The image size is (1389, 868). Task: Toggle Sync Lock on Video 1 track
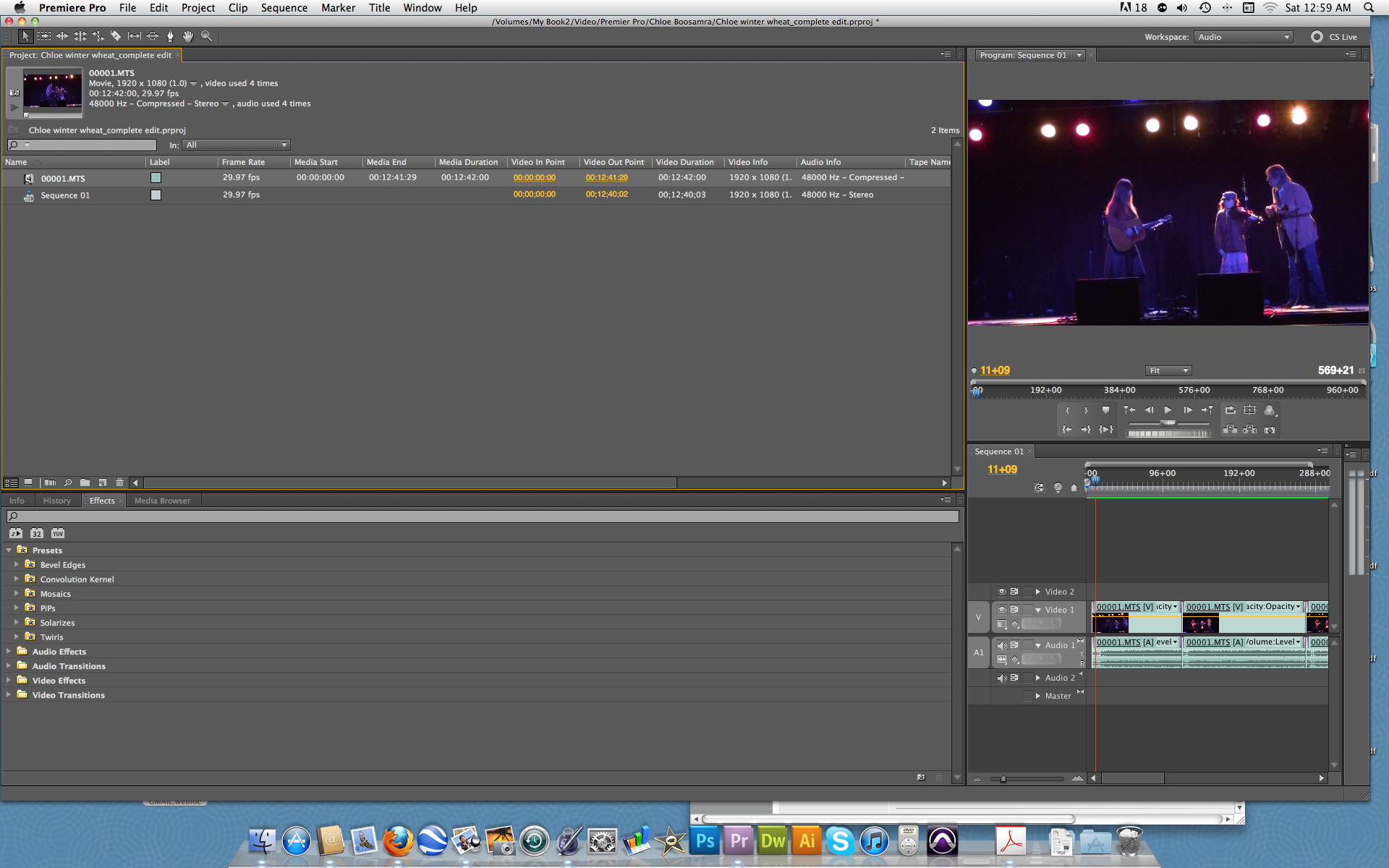click(x=1014, y=610)
